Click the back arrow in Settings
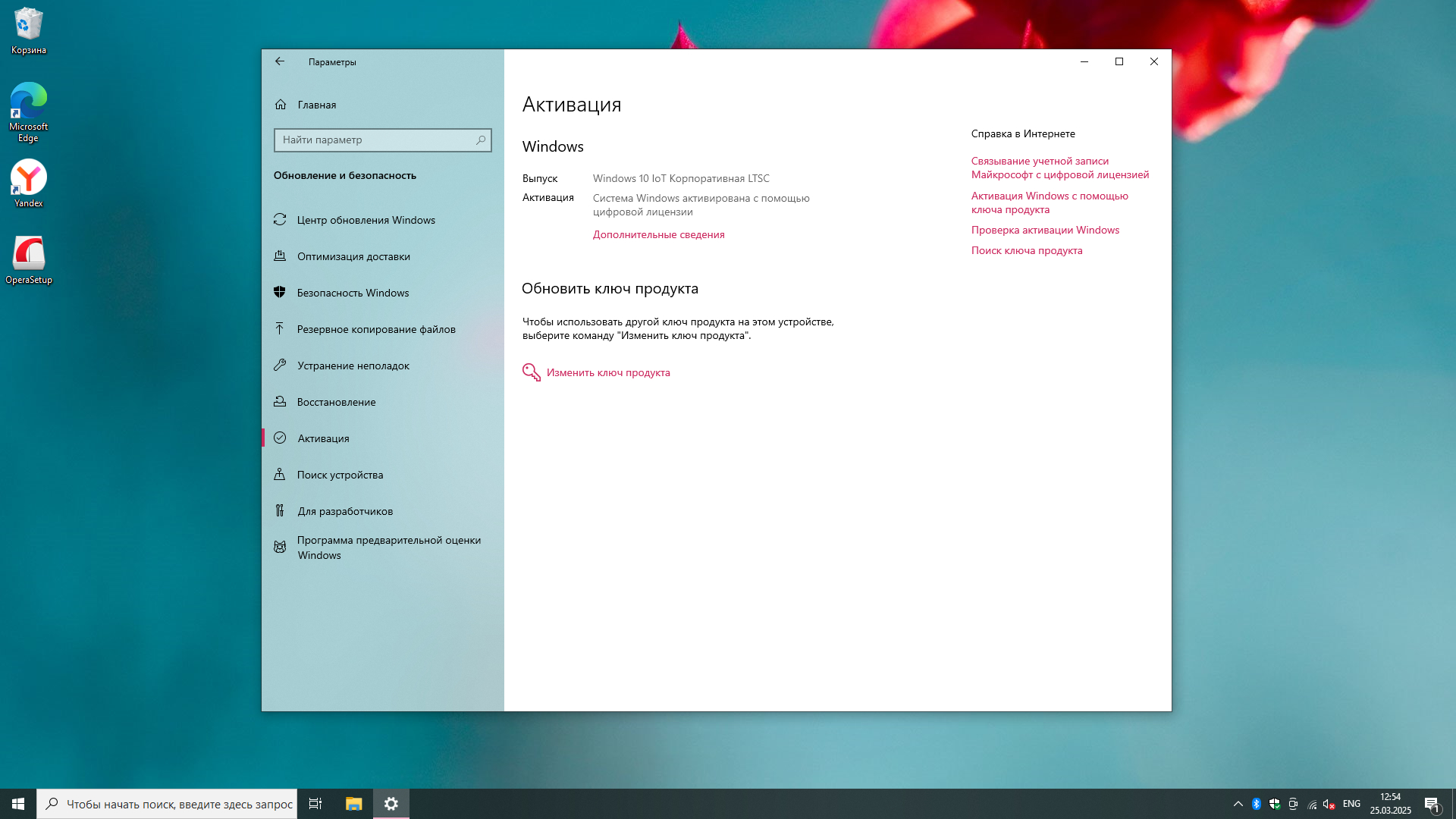 pos(280,61)
